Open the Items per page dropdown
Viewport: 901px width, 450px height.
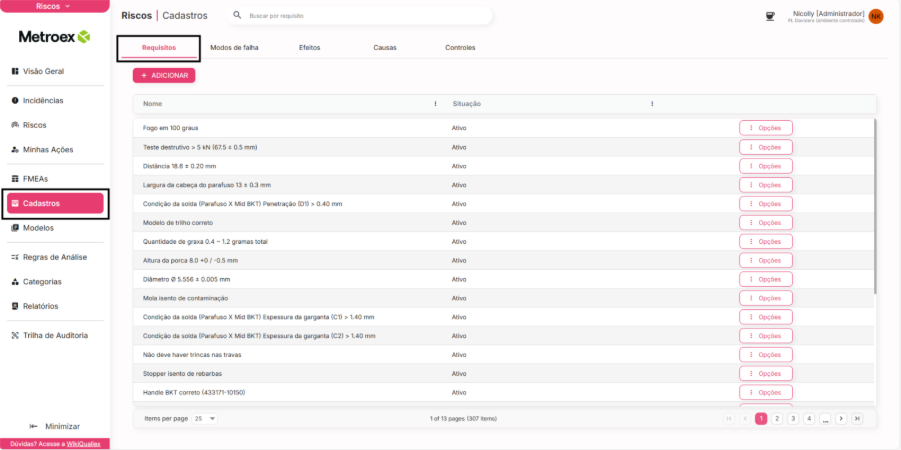[x=205, y=418]
